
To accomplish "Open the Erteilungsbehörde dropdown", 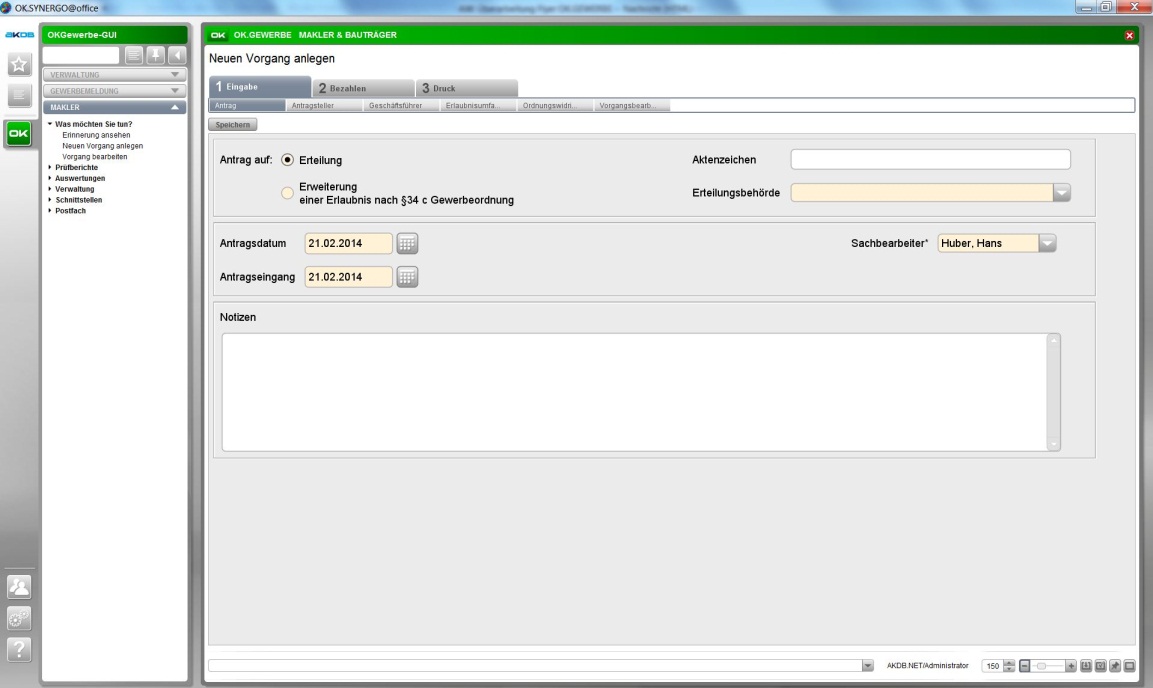I will tap(1061, 193).
